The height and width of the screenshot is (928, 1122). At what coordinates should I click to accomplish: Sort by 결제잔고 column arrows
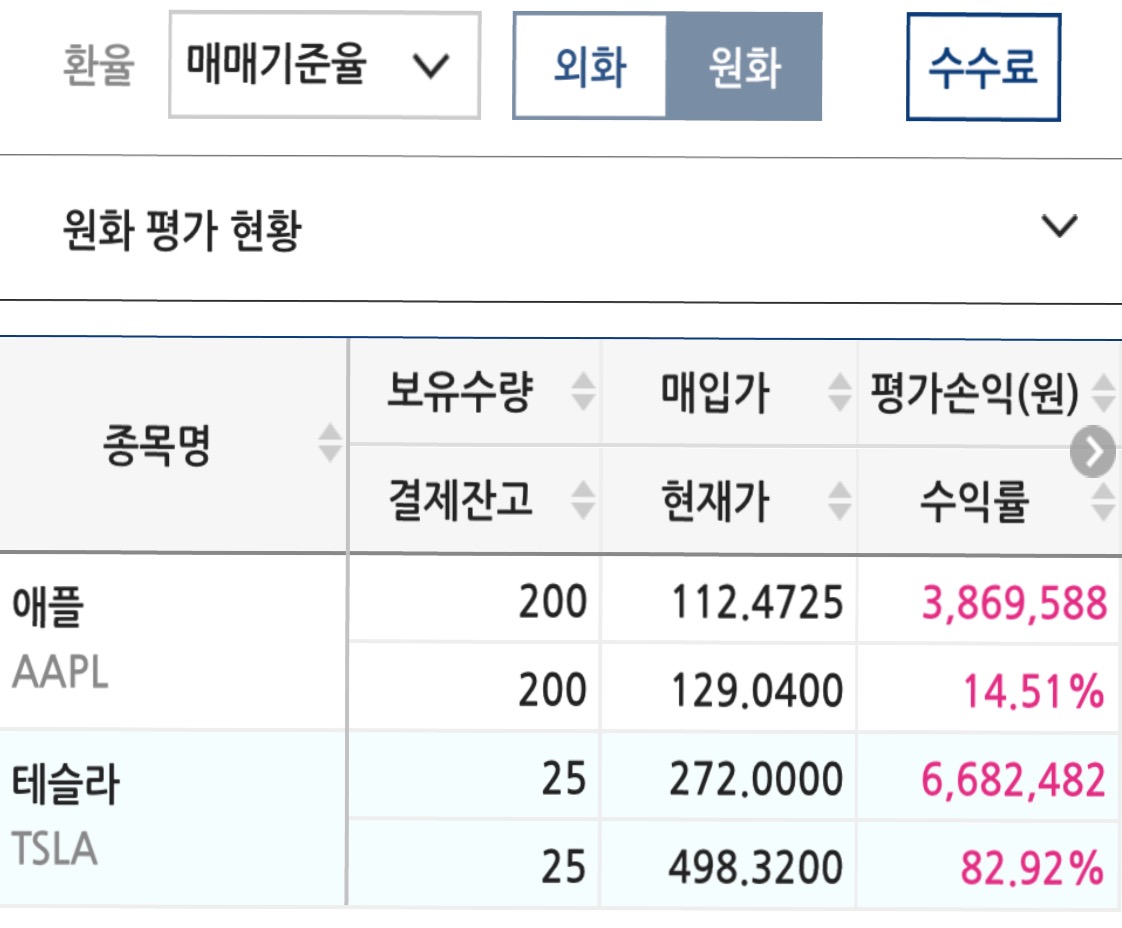(x=583, y=499)
